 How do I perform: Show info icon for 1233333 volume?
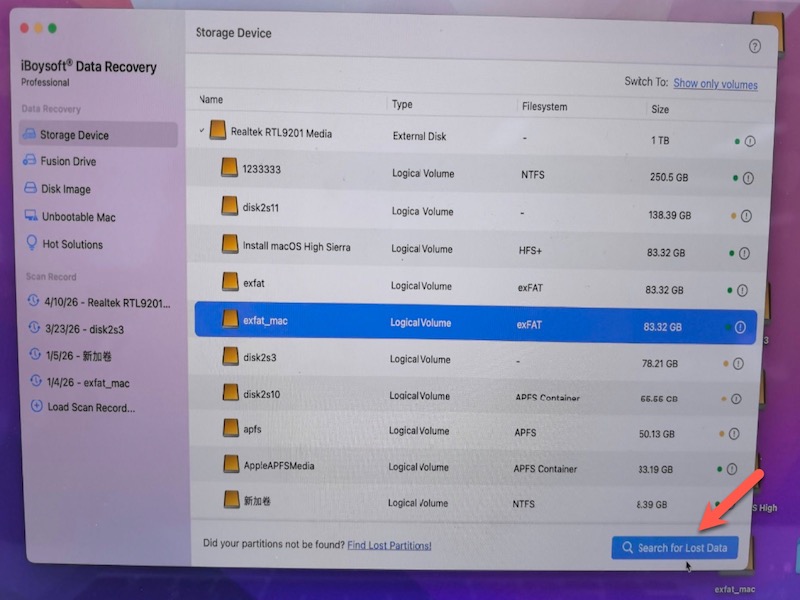pyautogui.click(x=747, y=179)
